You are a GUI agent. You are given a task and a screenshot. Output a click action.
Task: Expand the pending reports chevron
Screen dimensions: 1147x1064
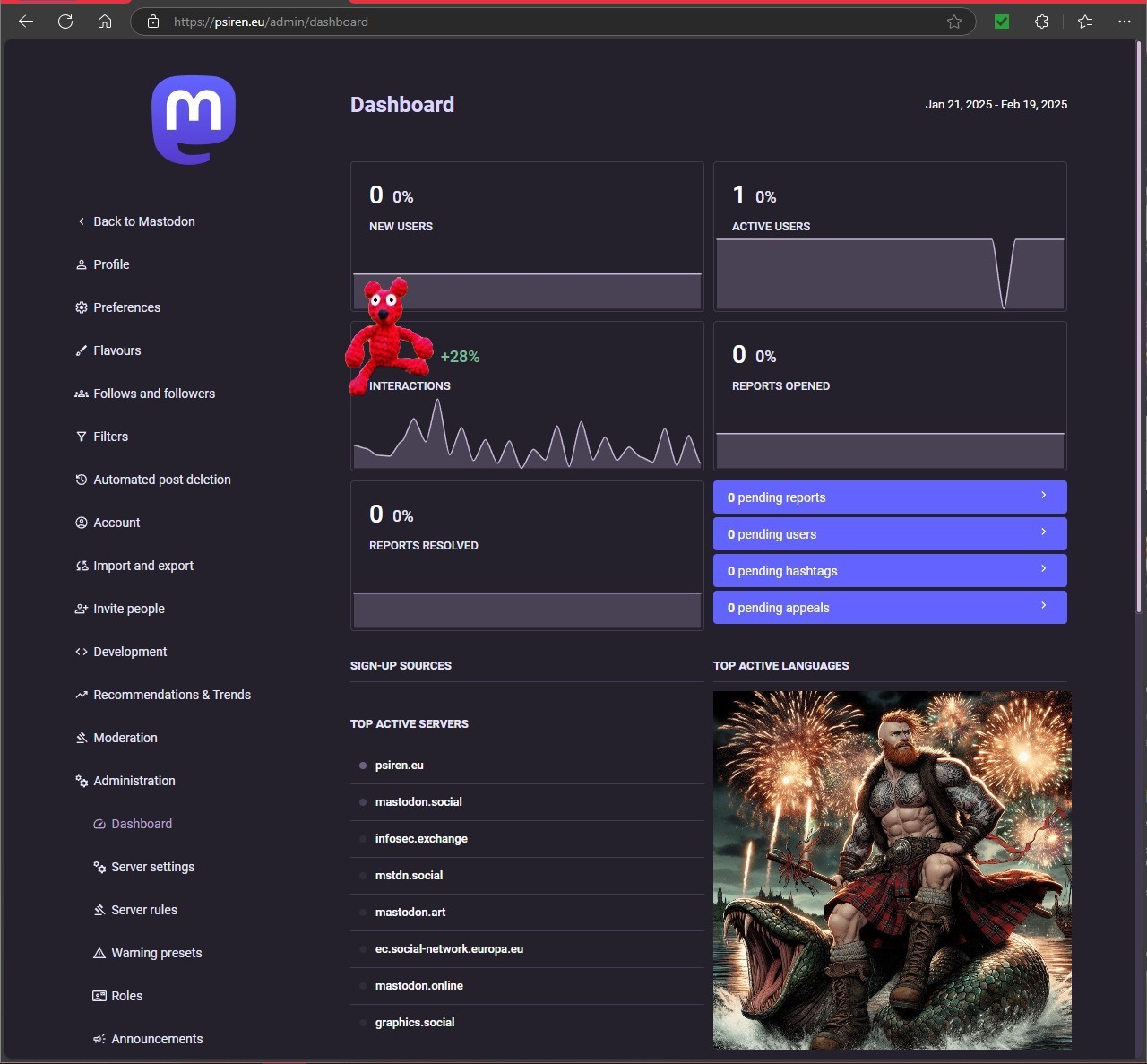(1043, 496)
